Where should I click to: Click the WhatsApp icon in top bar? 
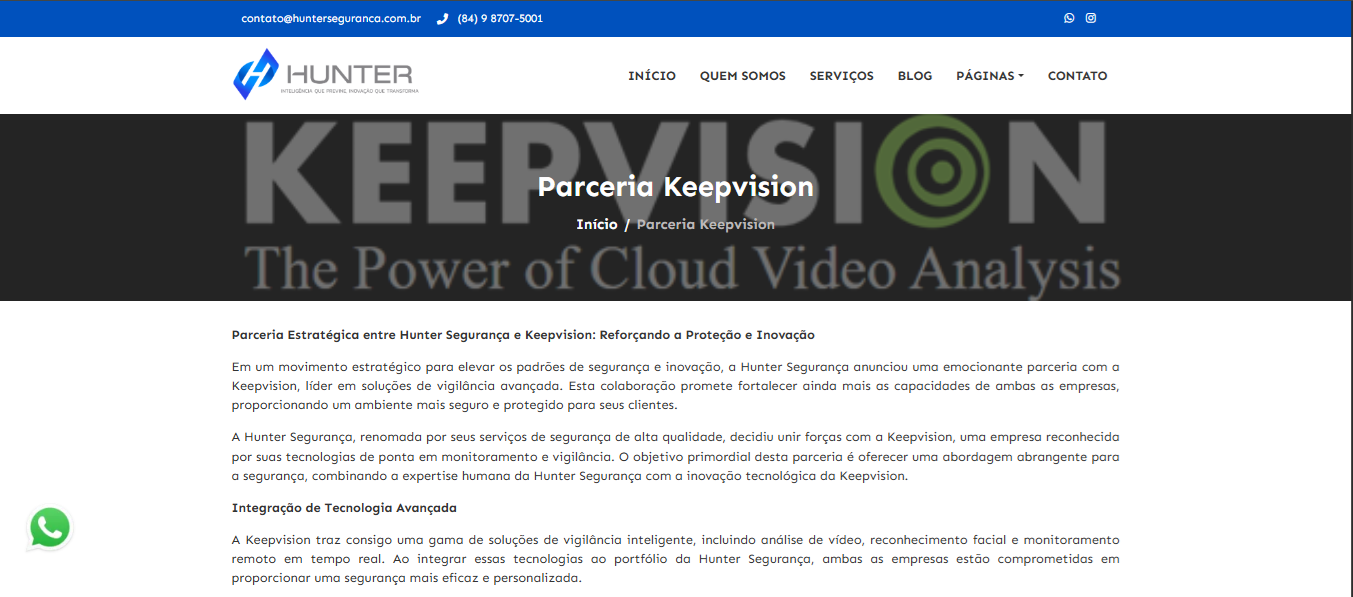[1069, 18]
